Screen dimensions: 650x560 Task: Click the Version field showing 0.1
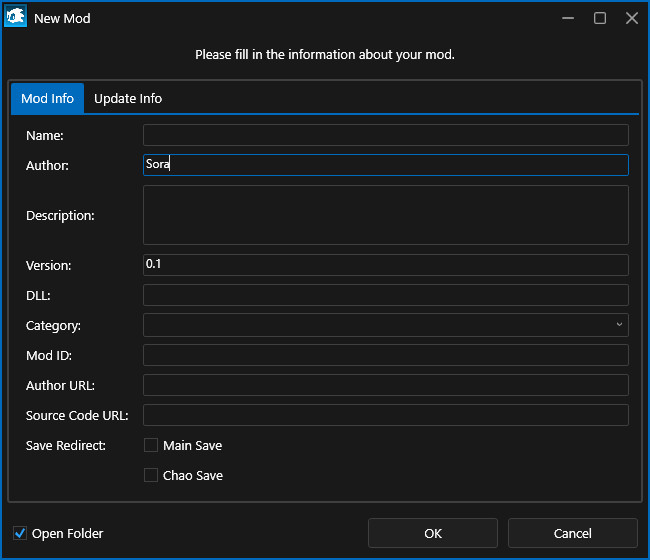pos(385,265)
